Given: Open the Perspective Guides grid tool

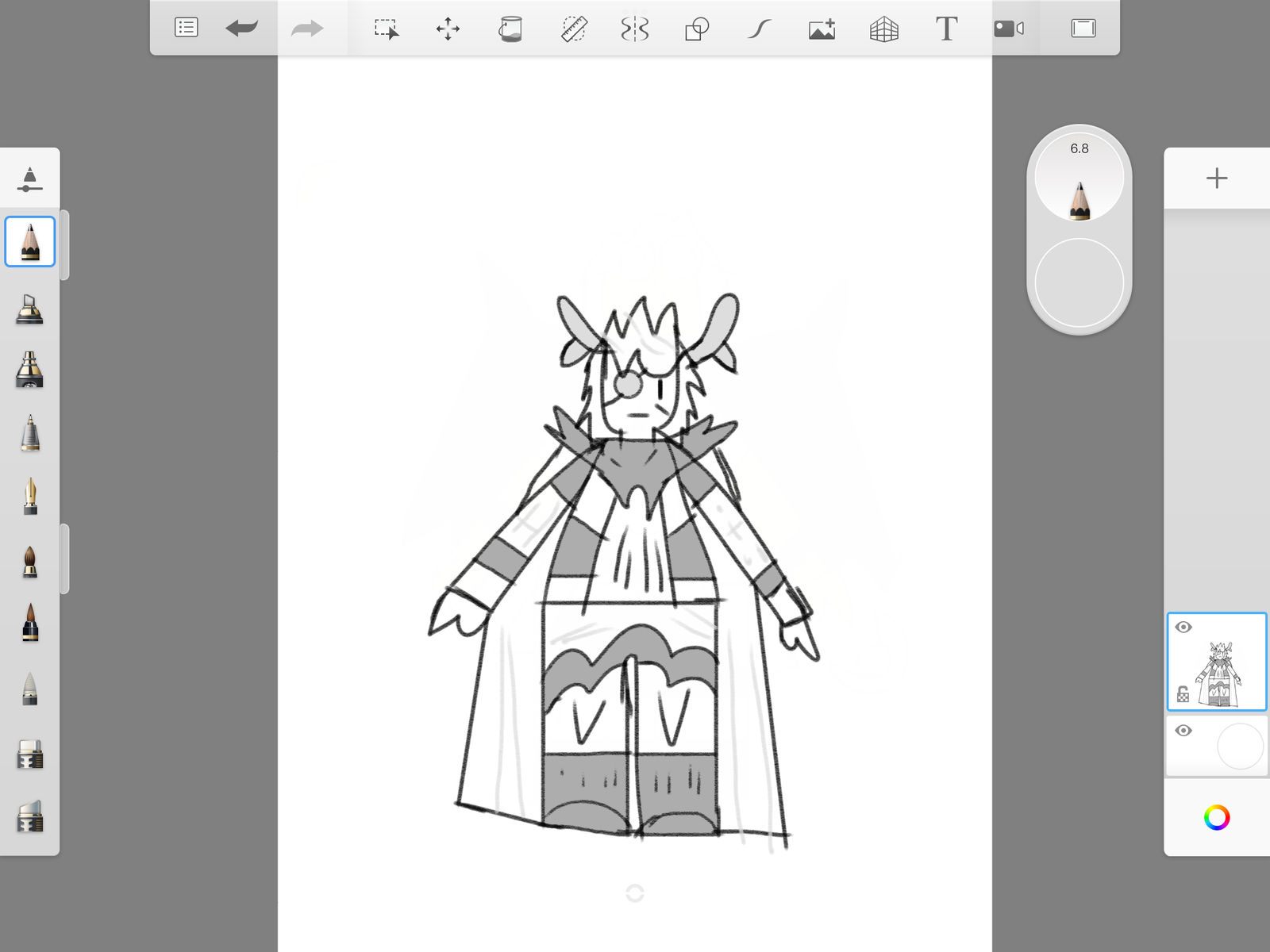Looking at the screenshot, I should point(883,29).
